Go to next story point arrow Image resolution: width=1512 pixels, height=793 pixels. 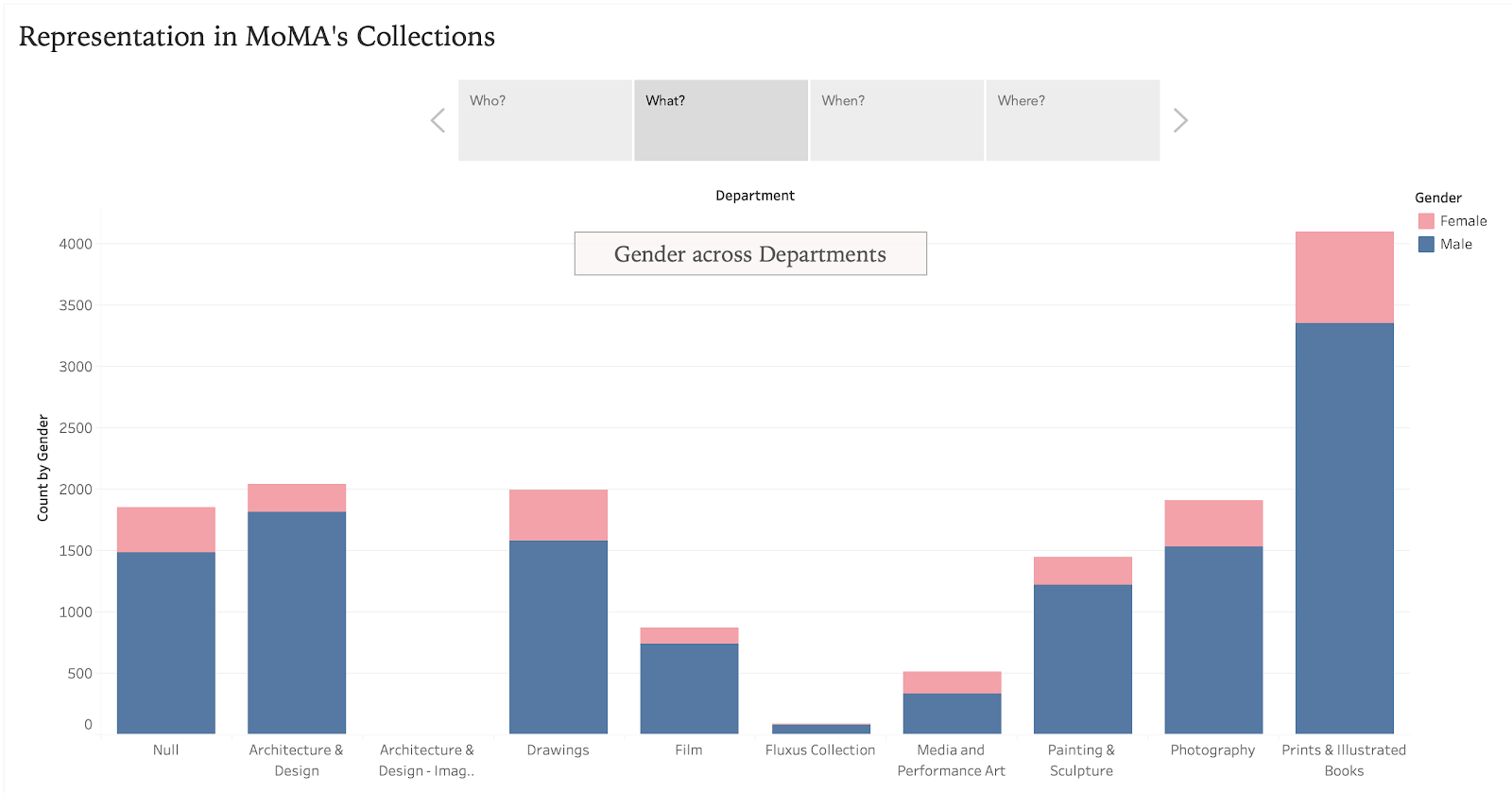pyautogui.click(x=1180, y=120)
